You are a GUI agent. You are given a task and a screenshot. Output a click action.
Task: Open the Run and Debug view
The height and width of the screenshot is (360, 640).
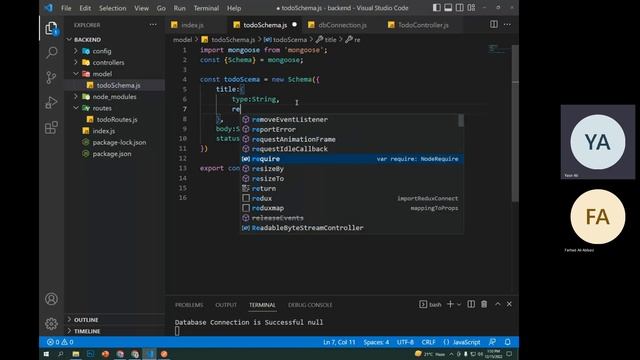pos(51,102)
